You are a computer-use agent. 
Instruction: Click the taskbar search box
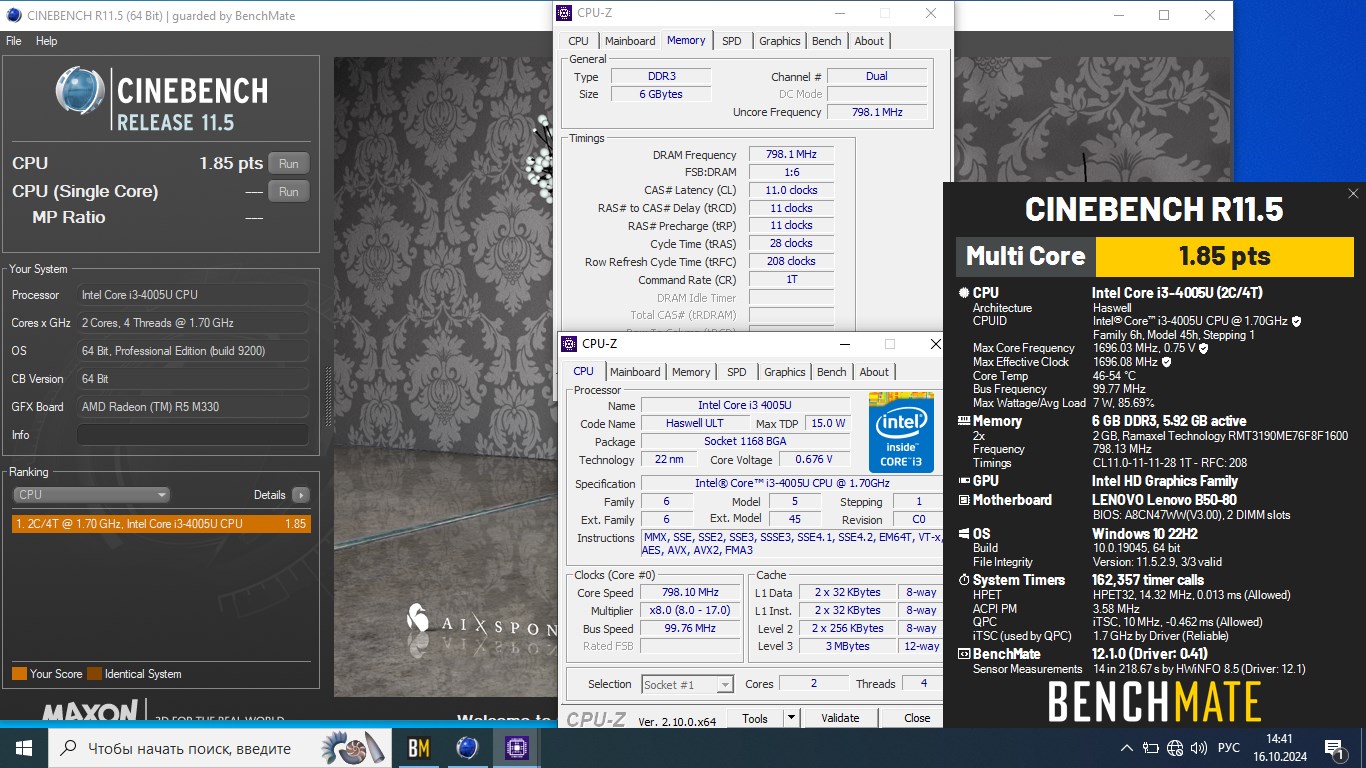(220, 748)
